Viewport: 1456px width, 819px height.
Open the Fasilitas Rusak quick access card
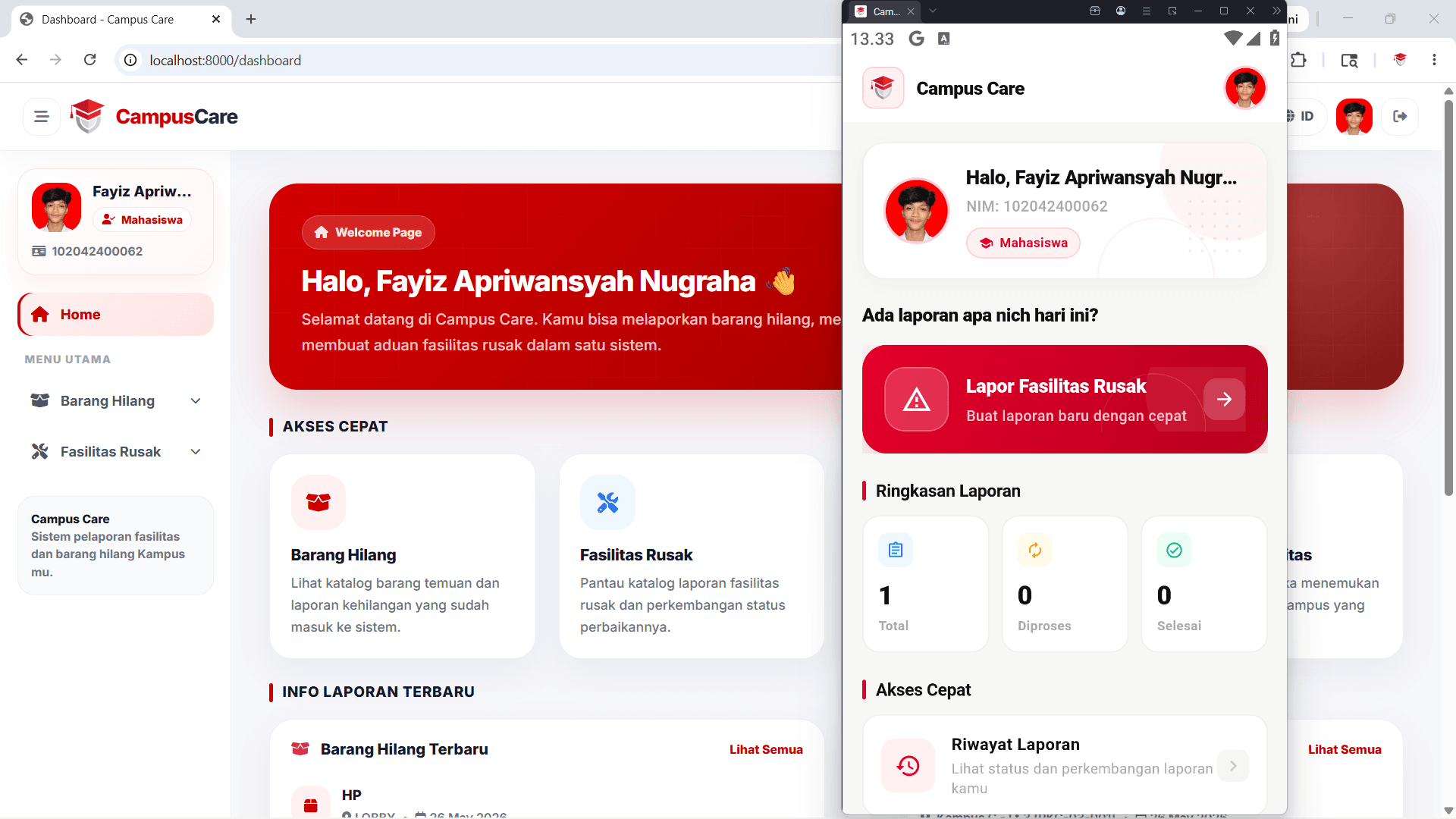coord(692,556)
